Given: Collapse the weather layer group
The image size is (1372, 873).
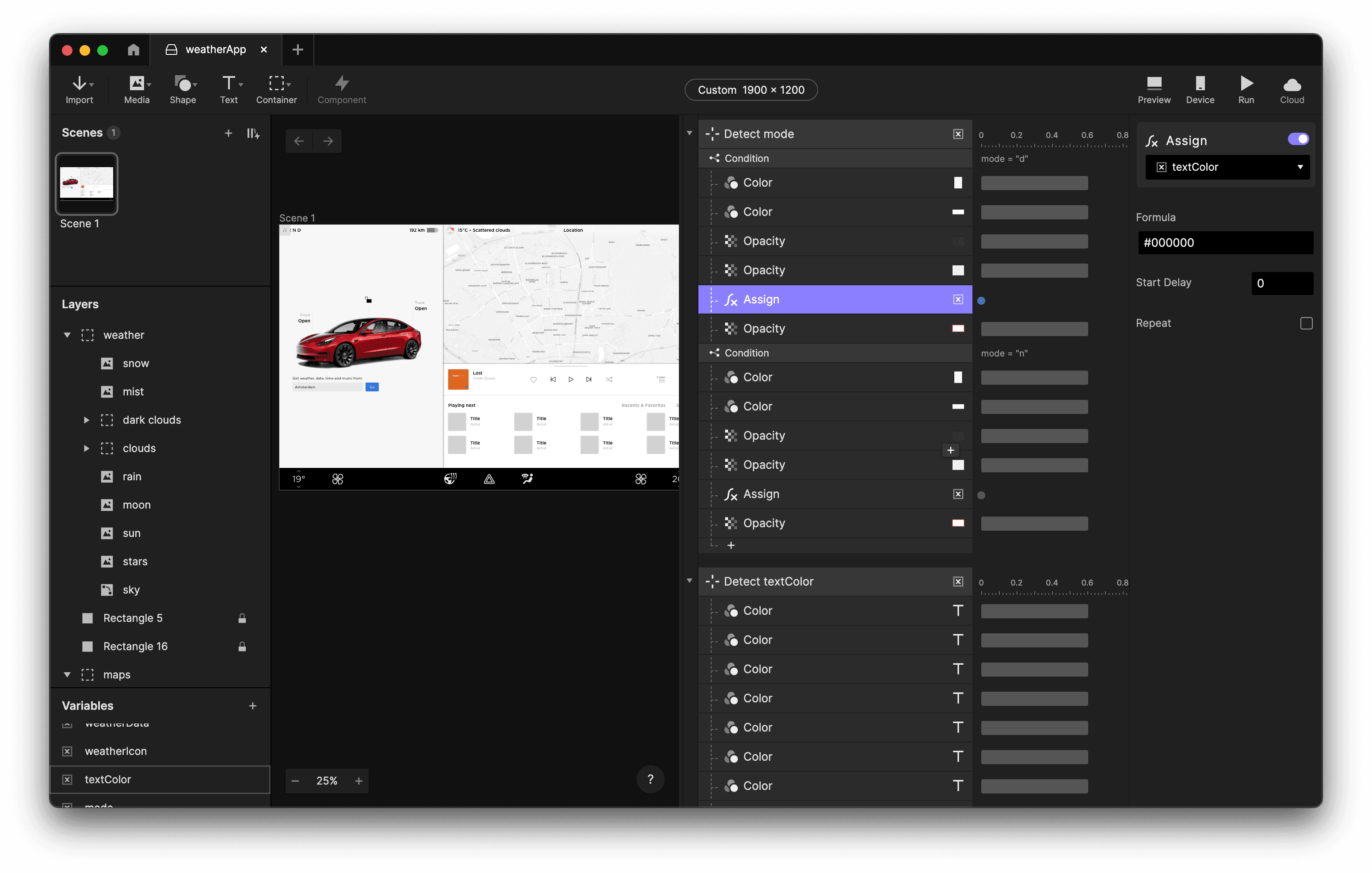Looking at the screenshot, I should [x=67, y=335].
